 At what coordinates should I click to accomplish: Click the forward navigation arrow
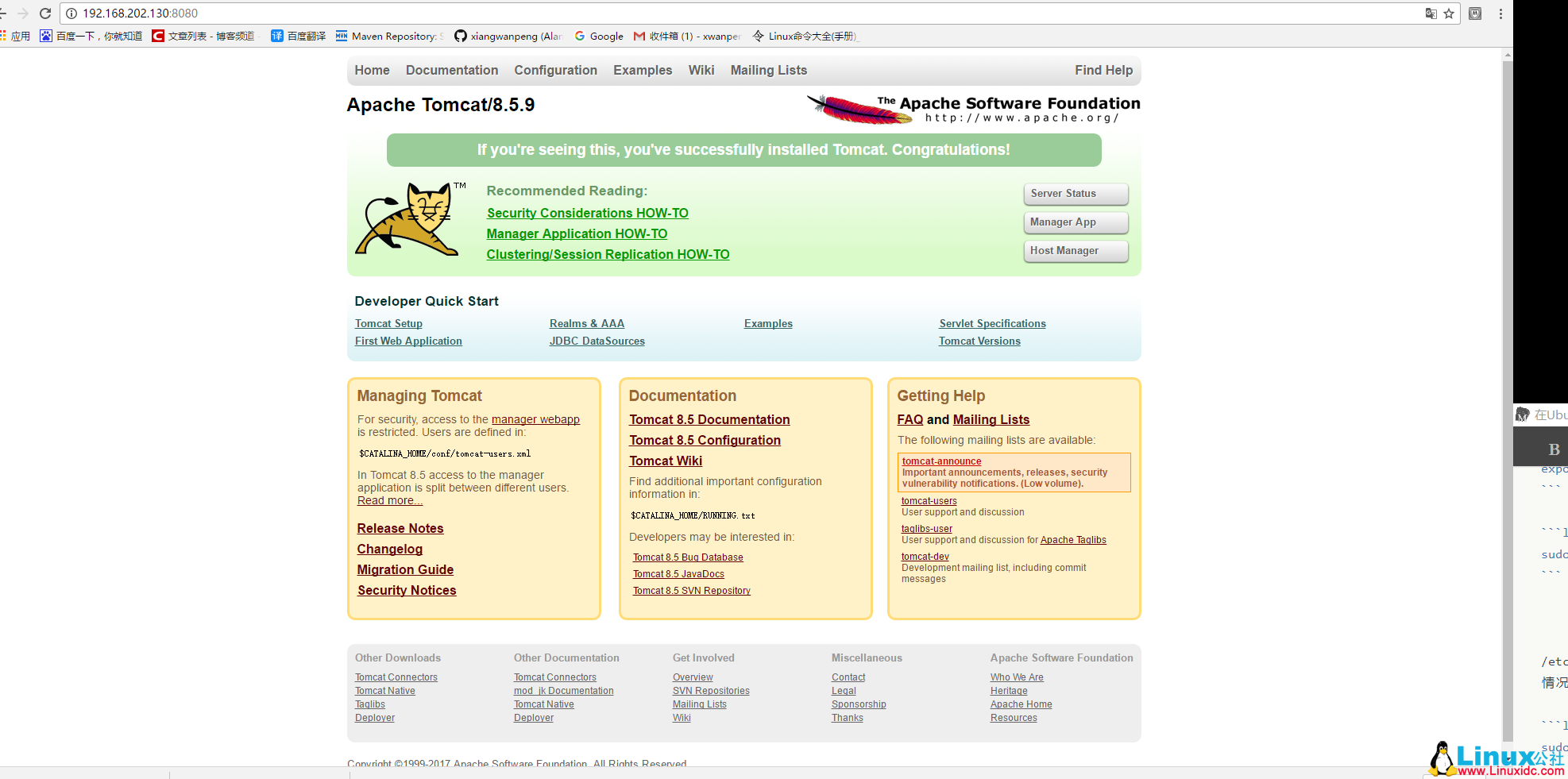(23, 13)
